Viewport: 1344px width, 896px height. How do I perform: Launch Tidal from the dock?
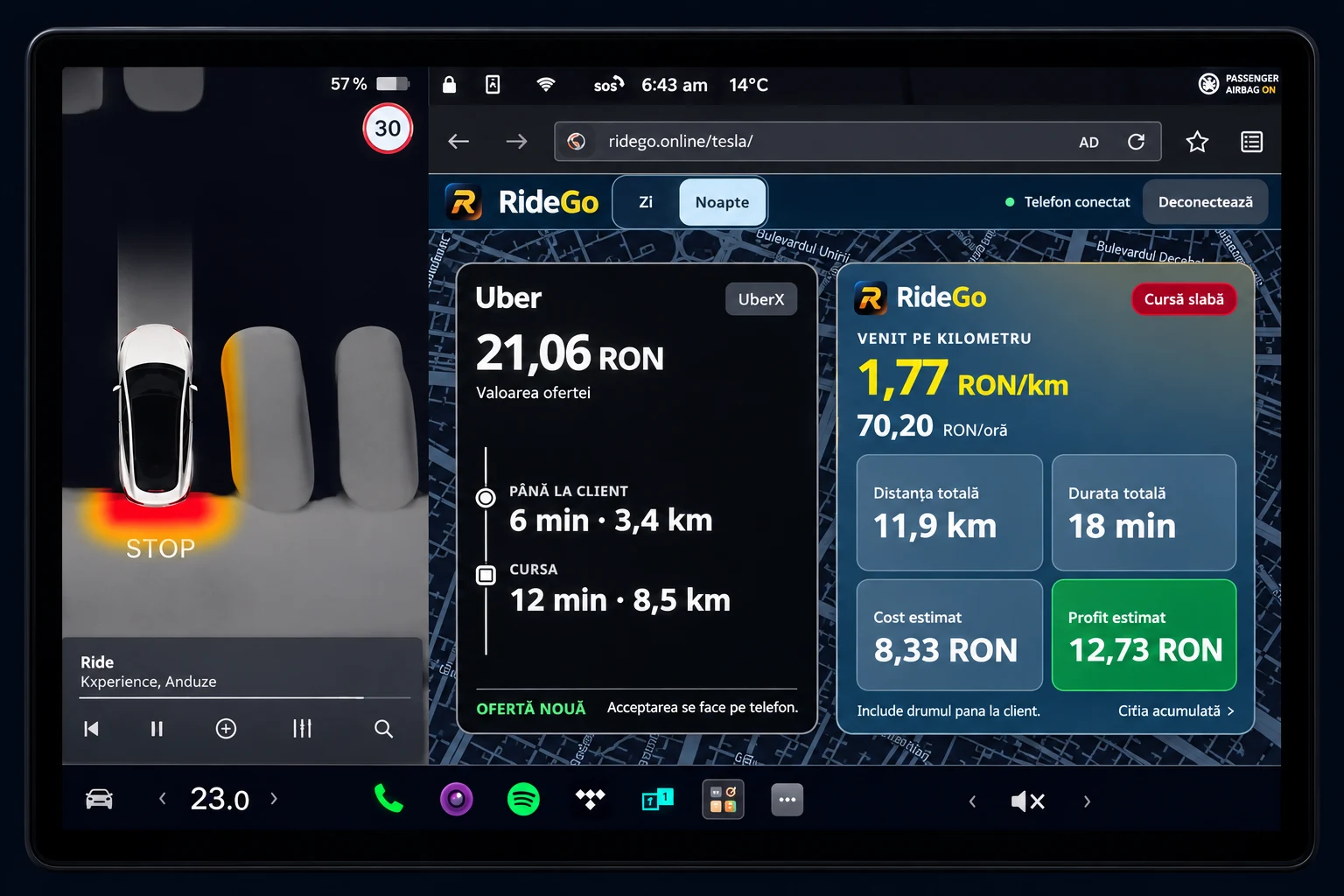pyautogui.click(x=591, y=798)
